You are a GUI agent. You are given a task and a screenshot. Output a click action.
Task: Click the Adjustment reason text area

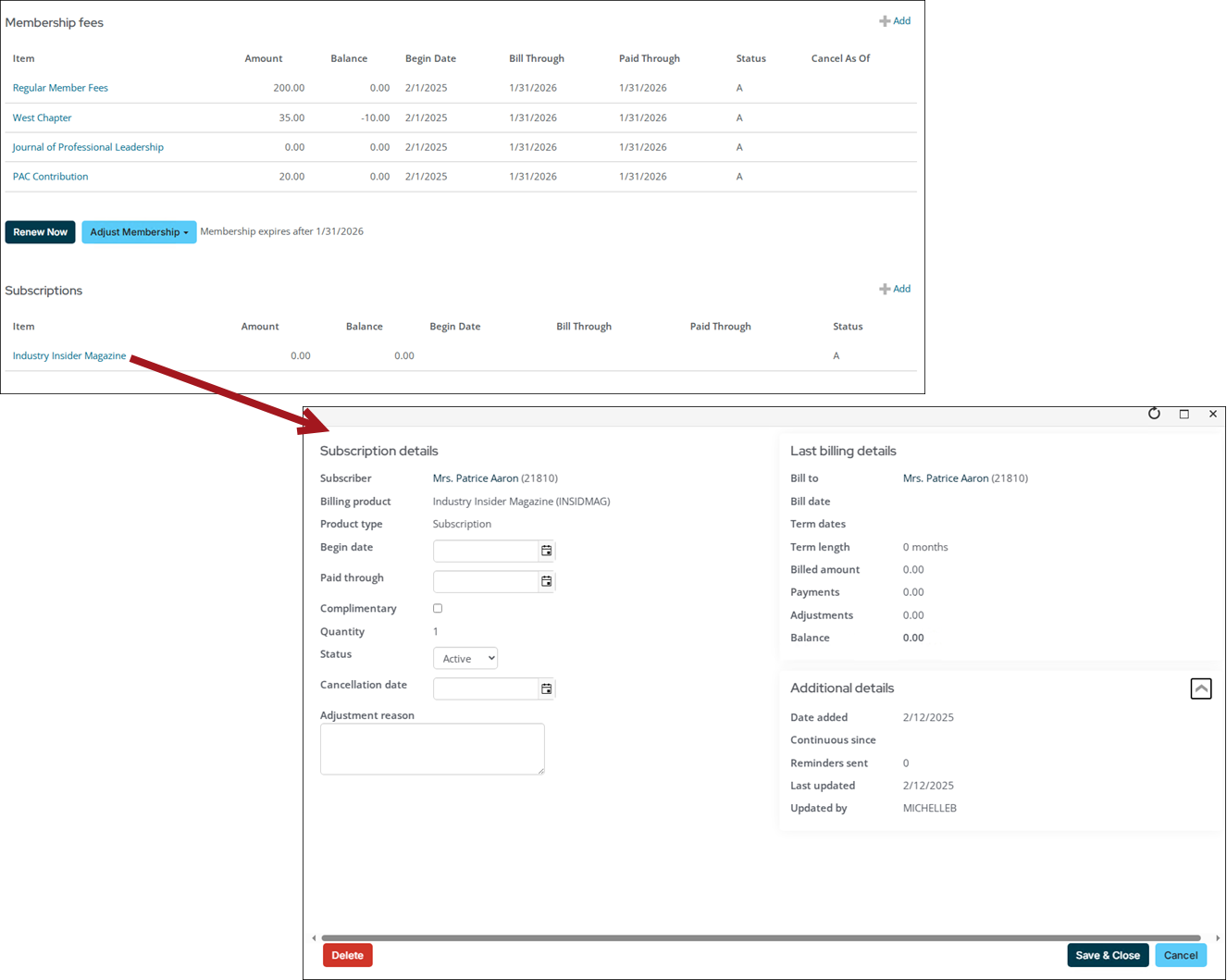tap(432, 749)
